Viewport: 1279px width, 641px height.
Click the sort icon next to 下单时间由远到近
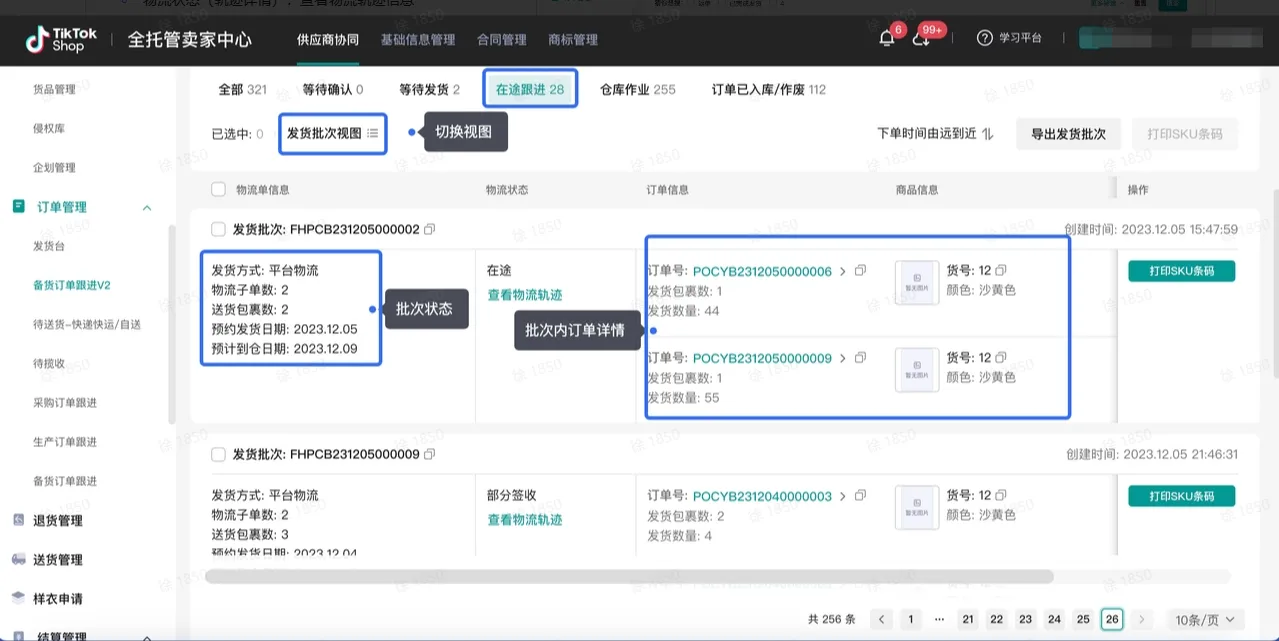pos(987,133)
